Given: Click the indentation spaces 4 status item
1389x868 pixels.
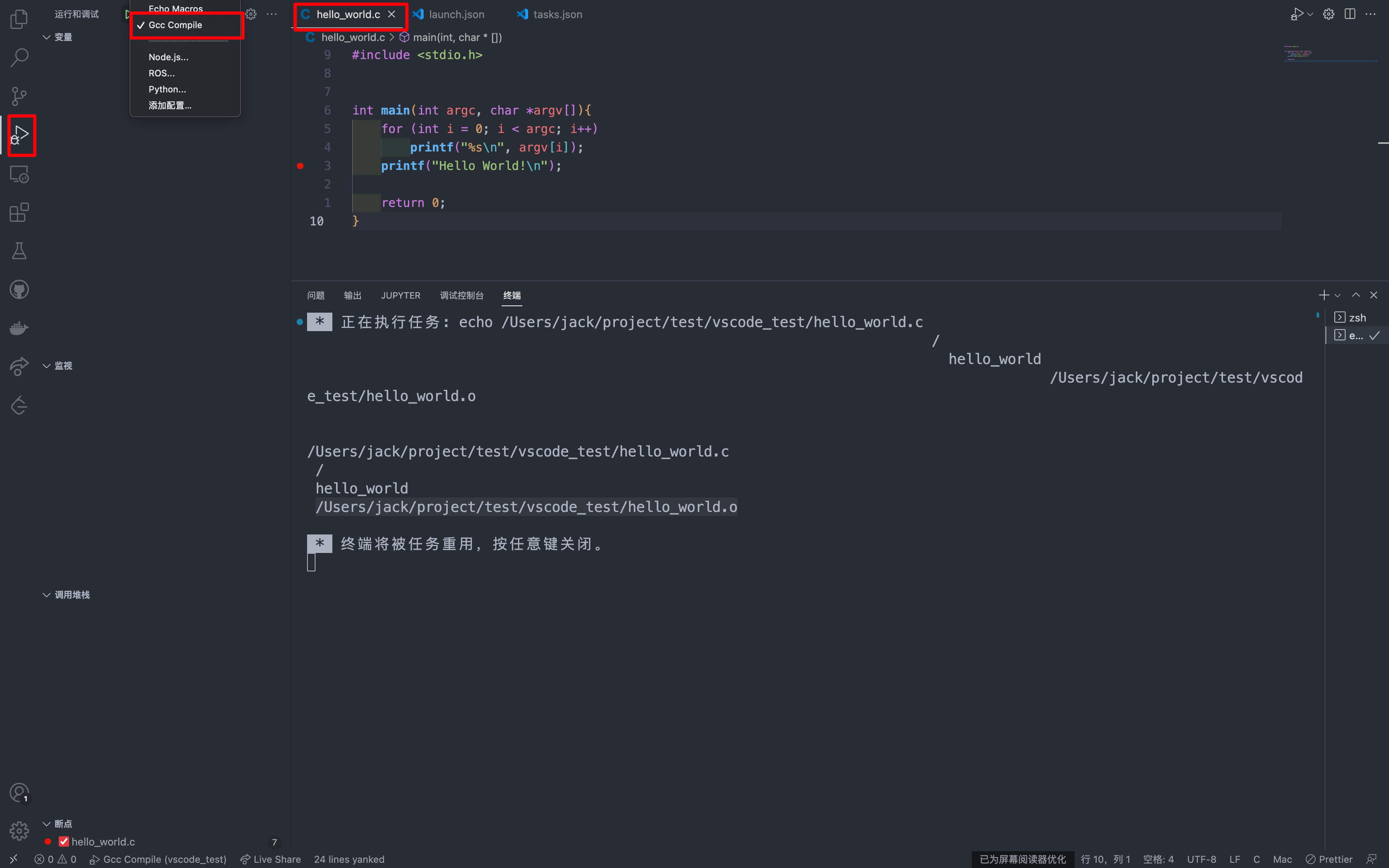Looking at the screenshot, I should pos(1158,859).
